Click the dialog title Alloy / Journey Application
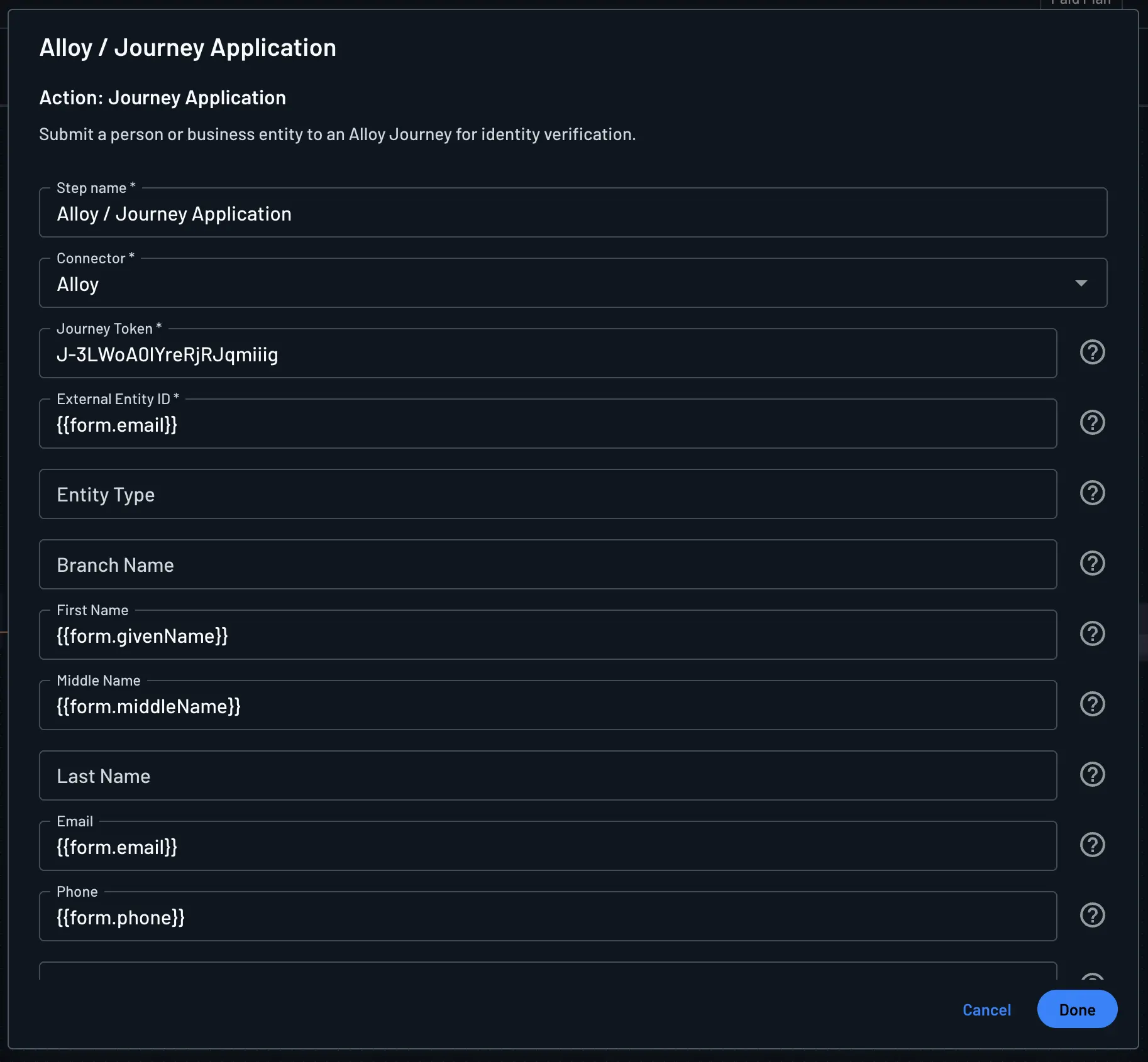1148x1062 pixels. 187,48
